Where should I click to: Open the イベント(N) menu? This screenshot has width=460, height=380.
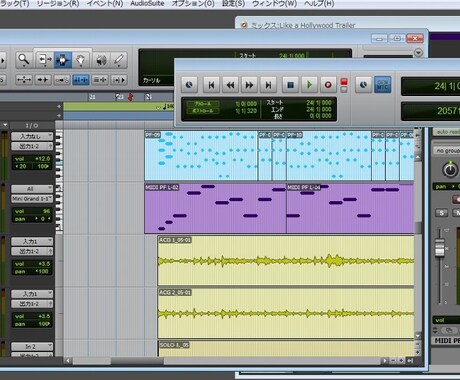105,4
